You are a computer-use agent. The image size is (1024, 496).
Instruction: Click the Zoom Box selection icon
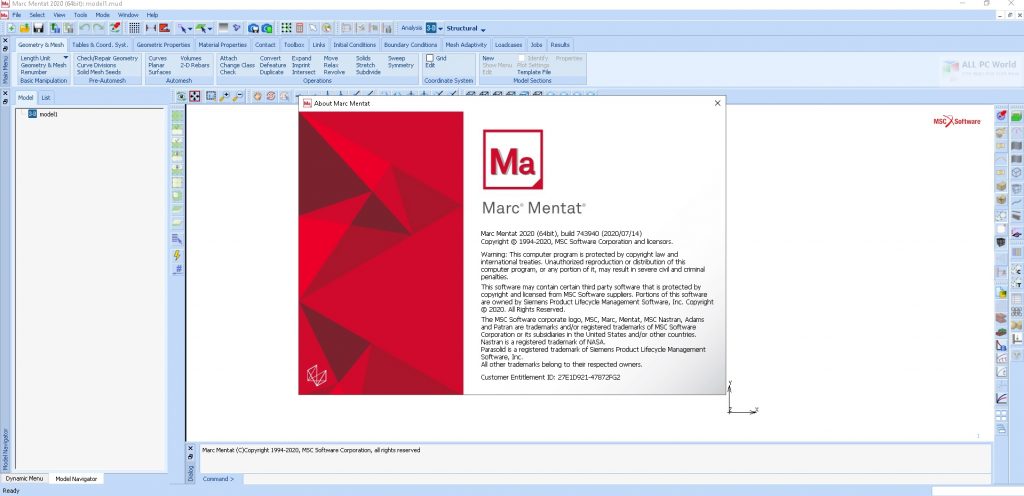tap(211, 96)
